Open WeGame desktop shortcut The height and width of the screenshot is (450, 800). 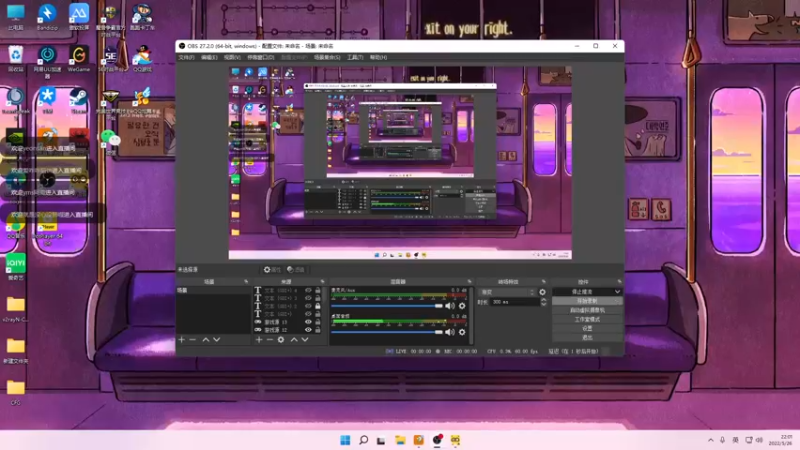79,59
